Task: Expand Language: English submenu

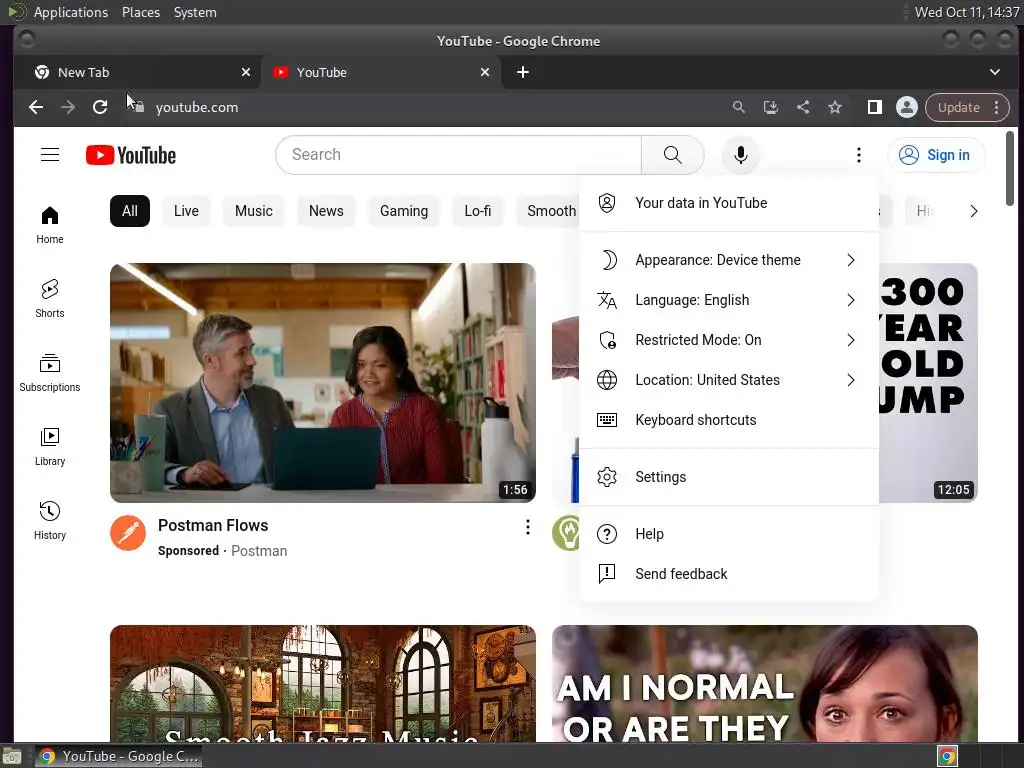Action: click(729, 300)
